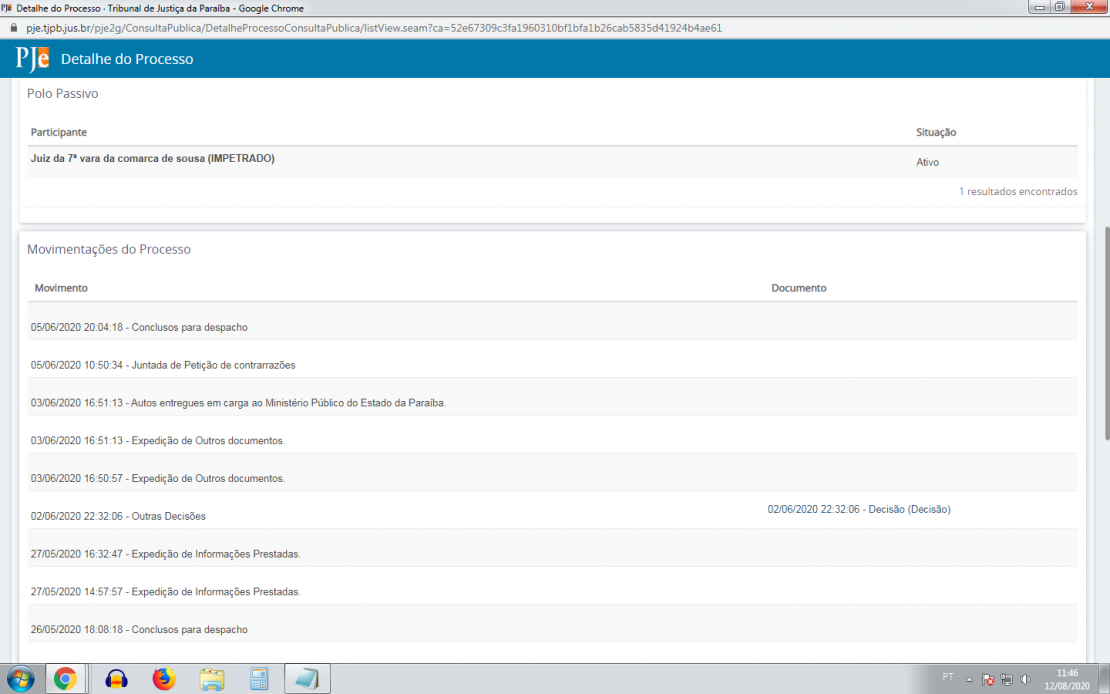Click the 'Conclusos para despacho' 05/06/2020 entry
The image size is (1110, 694).
pyautogui.click(x=139, y=327)
